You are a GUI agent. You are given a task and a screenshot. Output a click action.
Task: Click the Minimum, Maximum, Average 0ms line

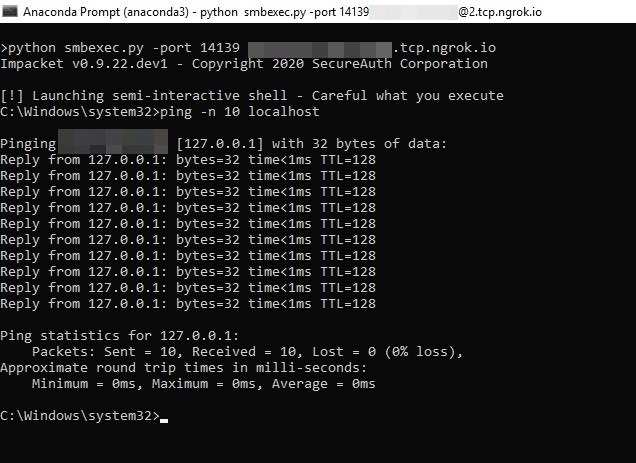(203, 384)
